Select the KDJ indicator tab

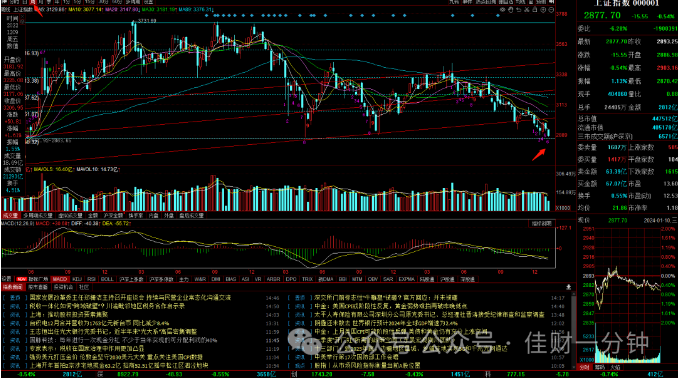pos(77,279)
